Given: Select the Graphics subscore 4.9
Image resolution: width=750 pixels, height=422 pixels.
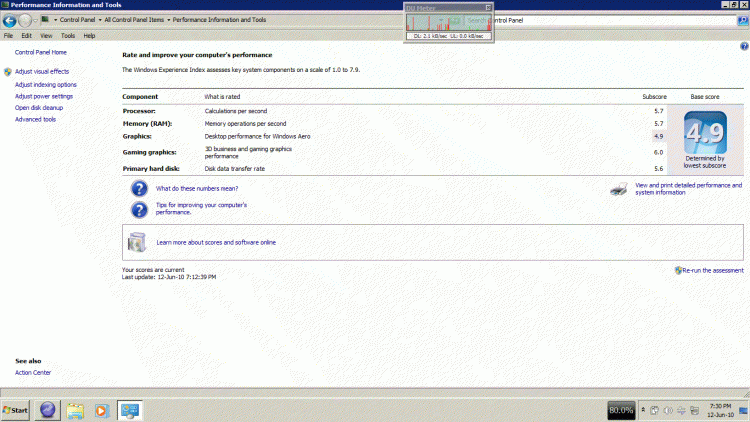Looking at the screenshot, I should pos(659,136).
